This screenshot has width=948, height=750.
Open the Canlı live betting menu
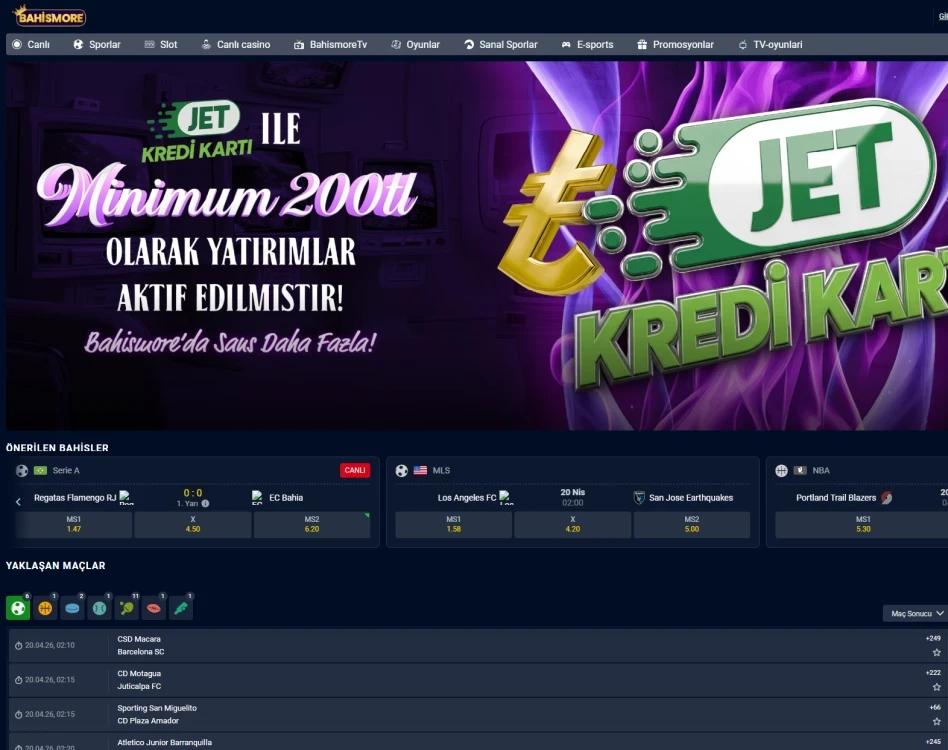pyautogui.click(x=31, y=44)
